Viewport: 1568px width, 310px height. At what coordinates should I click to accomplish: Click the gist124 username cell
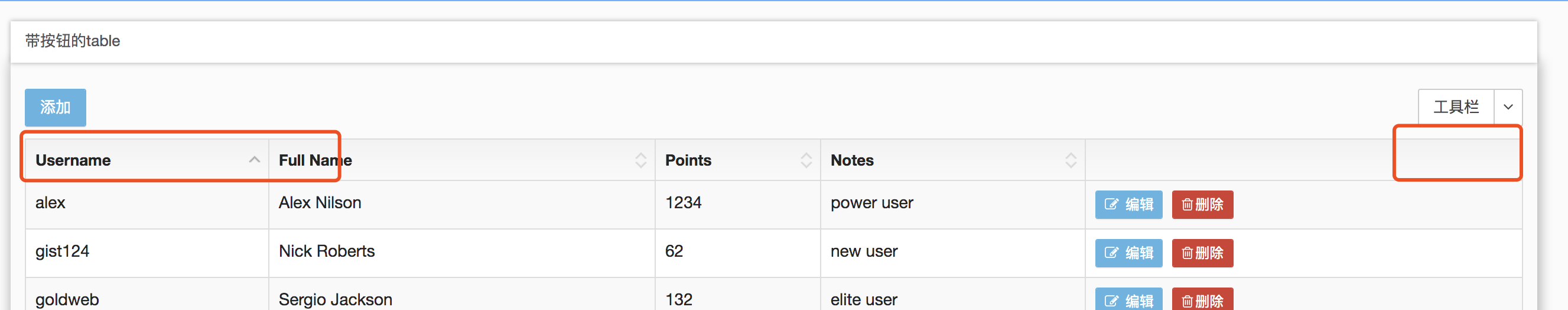62,251
